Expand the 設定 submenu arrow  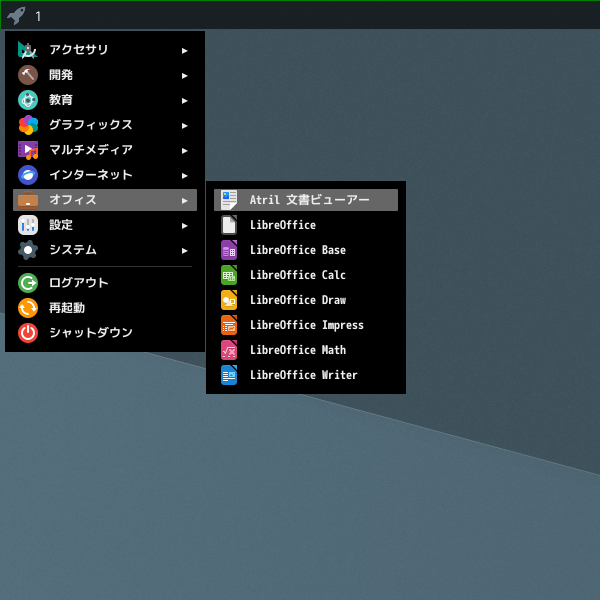click(x=185, y=225)
